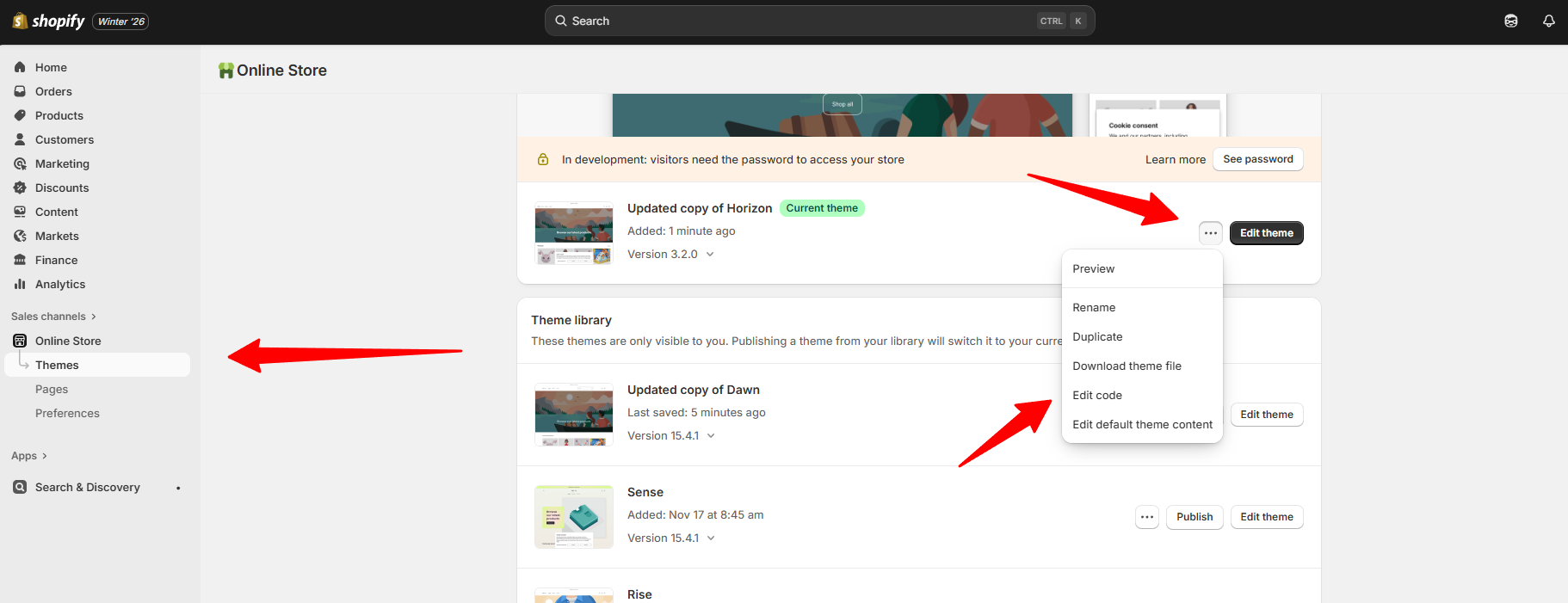Open the Updated copy of Dawn thumbnail
The image size is (1568, 603).
coord(573,415)
